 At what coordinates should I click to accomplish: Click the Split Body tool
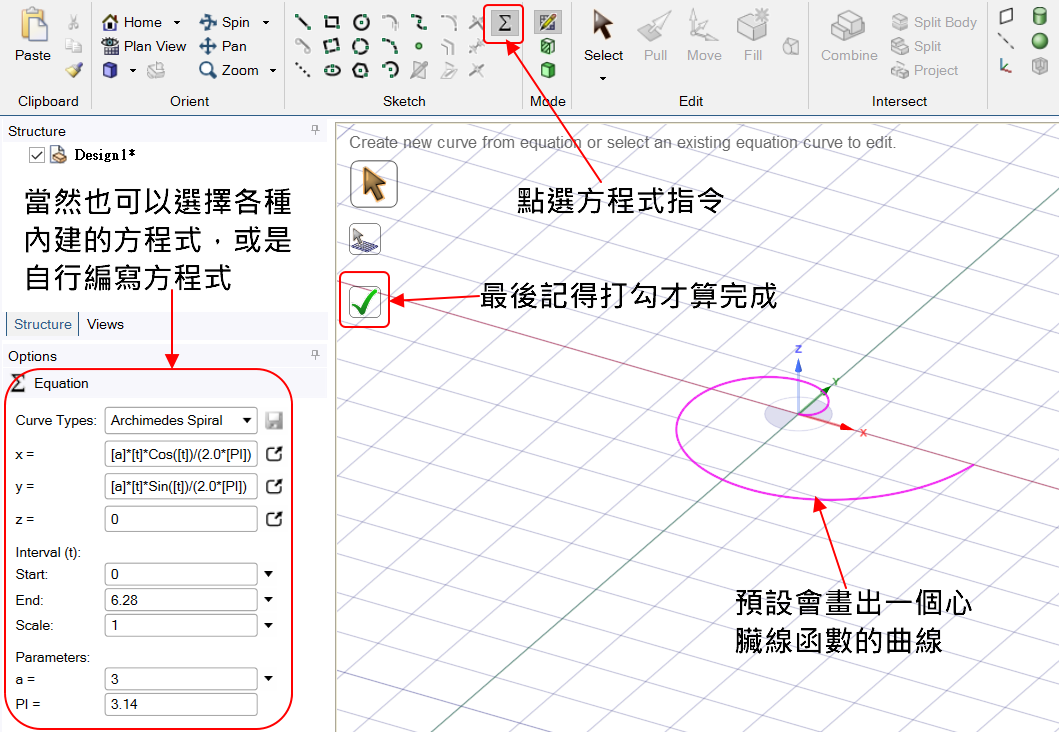(x=934, y=22)
